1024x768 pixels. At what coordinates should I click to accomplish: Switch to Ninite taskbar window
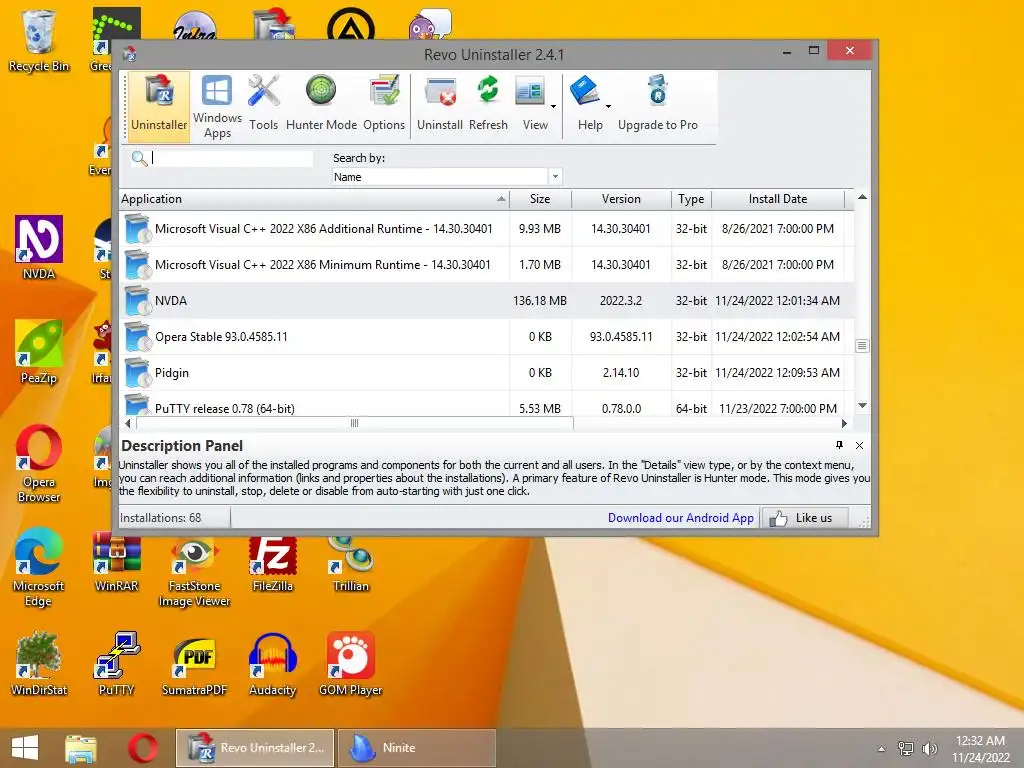(417, 748)
